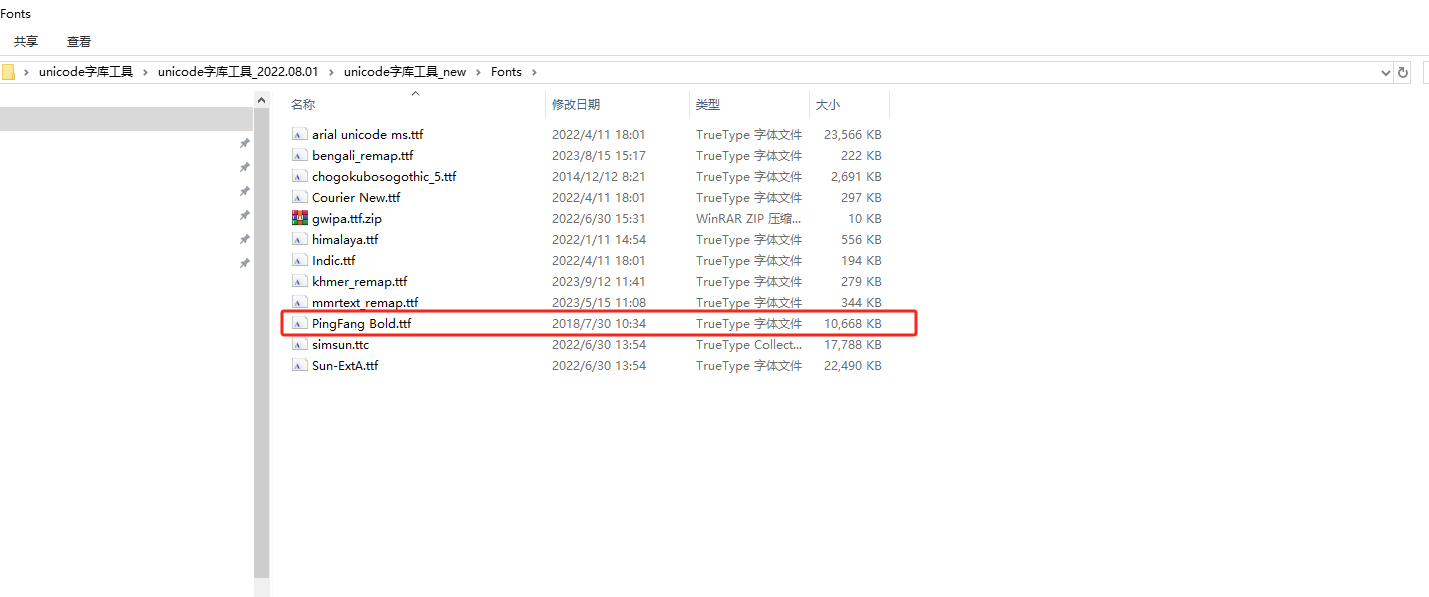Image resolution: width=1429 pixels, height=597 pixels.
Task: Click the date 2023/5/15 11:08
Action: 599,302
